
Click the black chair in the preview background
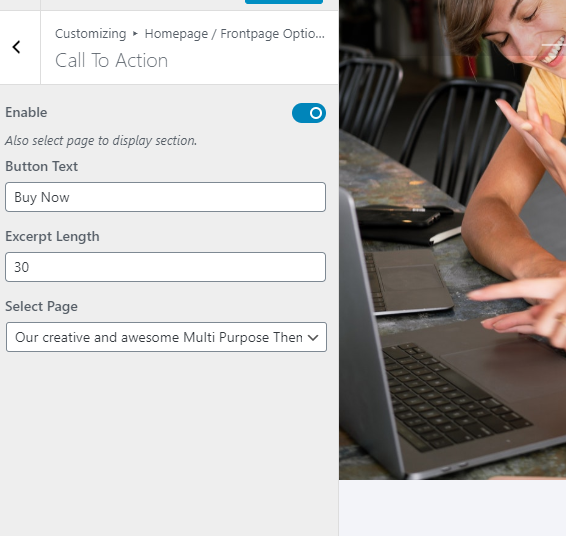pyautogui.click(x=458, y=137)
